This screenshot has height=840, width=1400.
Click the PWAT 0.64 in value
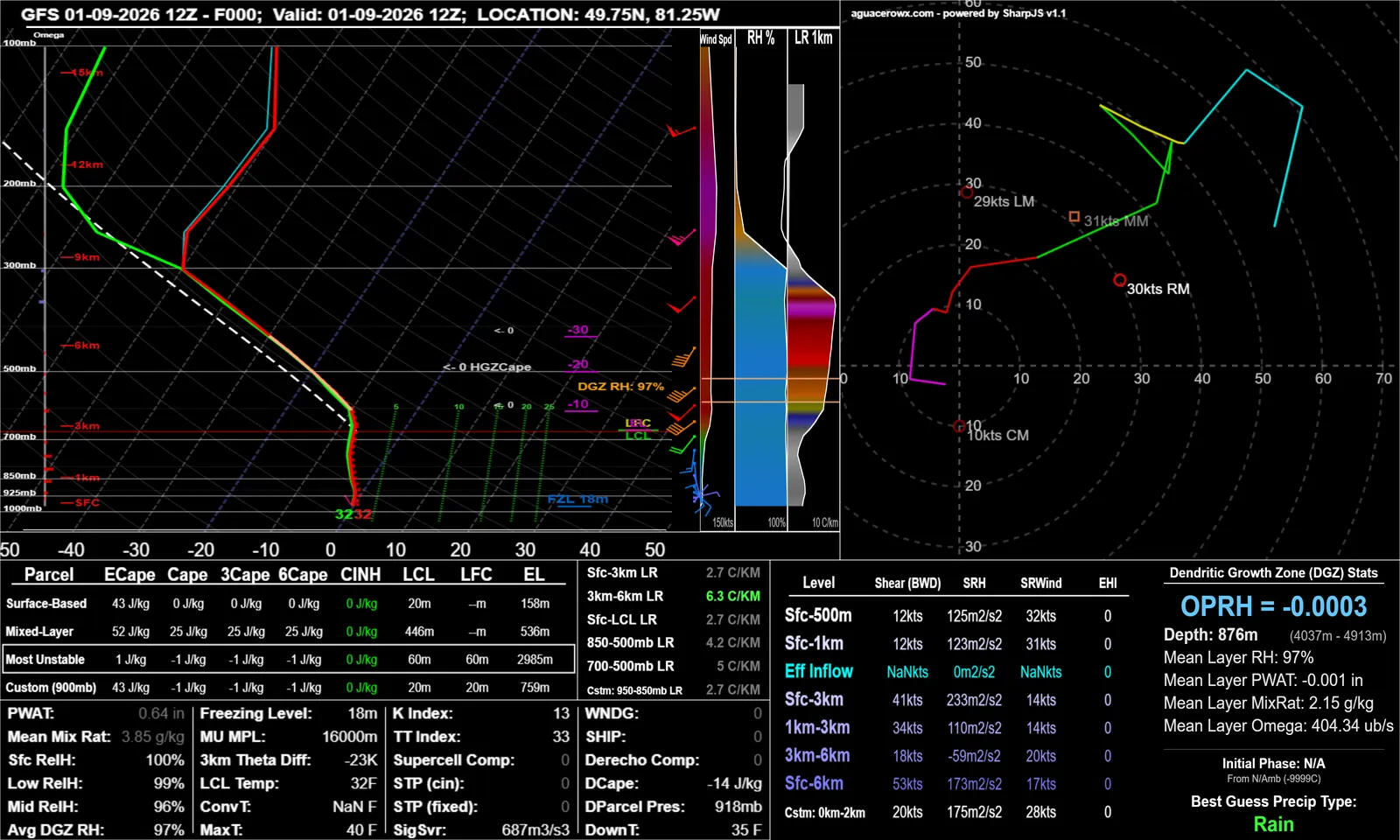(161, 713)
